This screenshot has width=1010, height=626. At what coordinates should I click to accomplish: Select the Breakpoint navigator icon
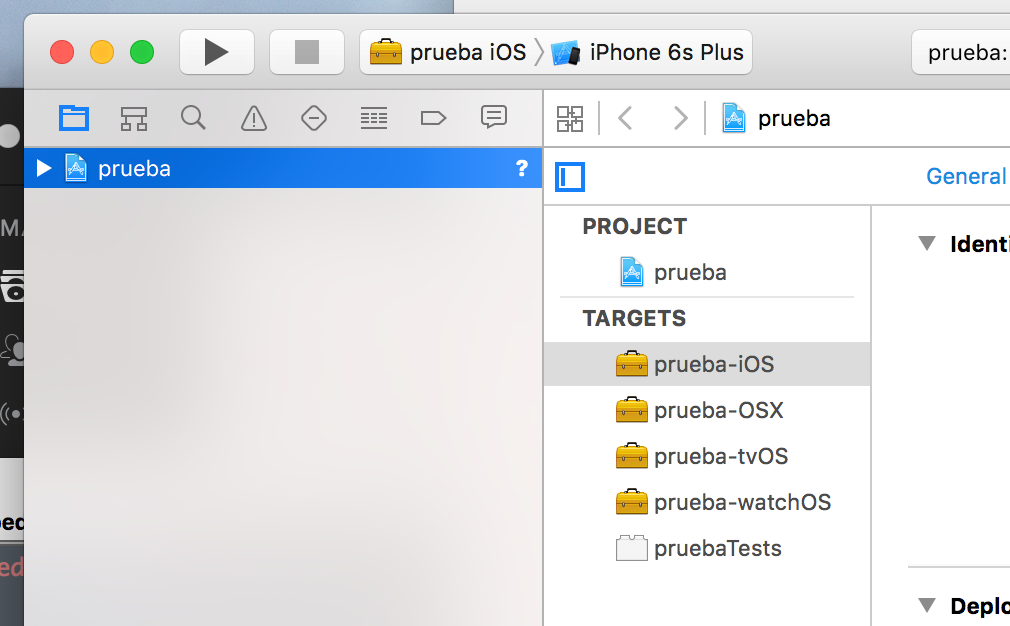tap(433, 118)
